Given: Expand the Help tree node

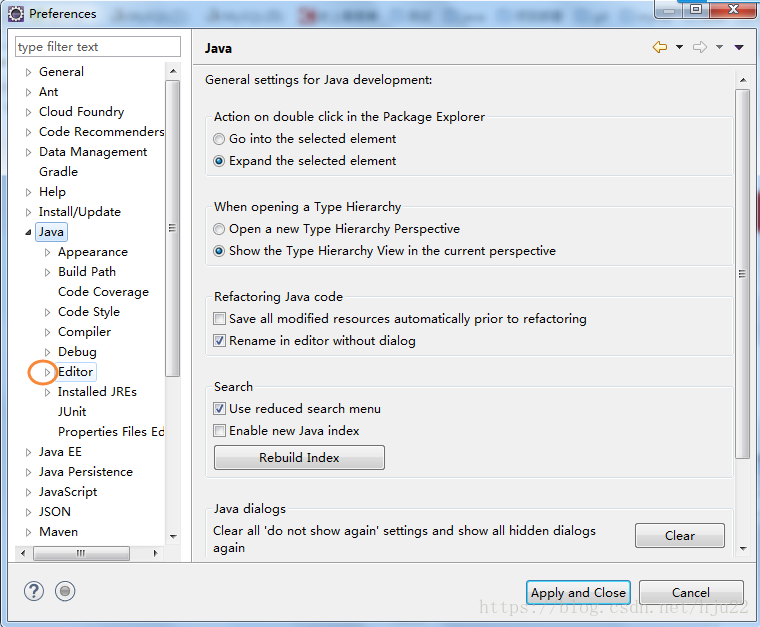Looking at the screenshot, I should pos(28,192).
